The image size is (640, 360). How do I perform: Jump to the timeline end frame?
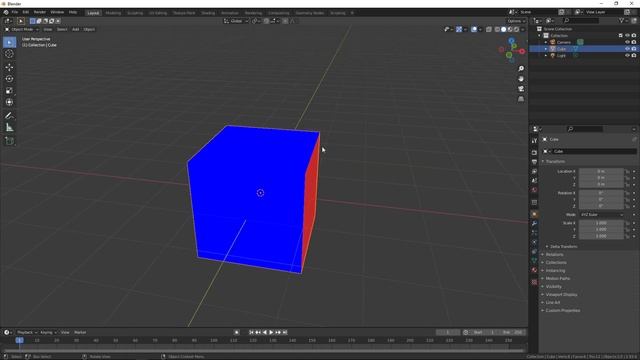[285, 333]
